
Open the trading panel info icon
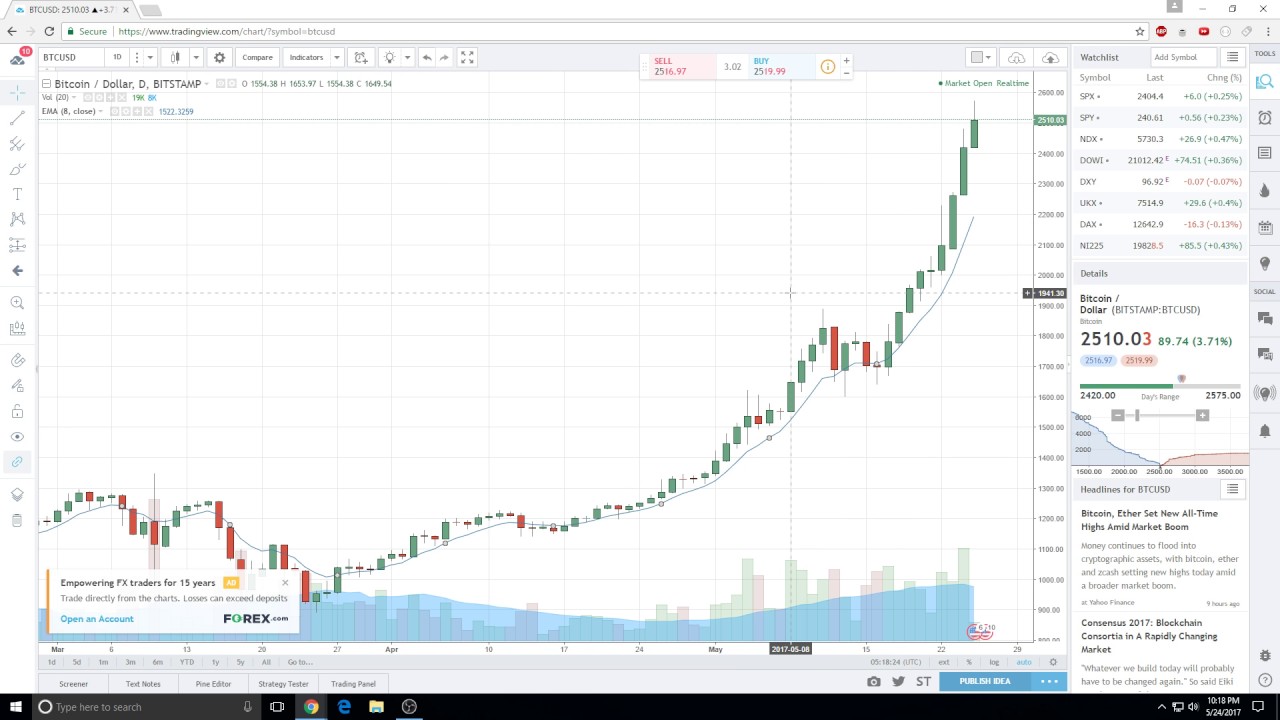pos(828,67)
